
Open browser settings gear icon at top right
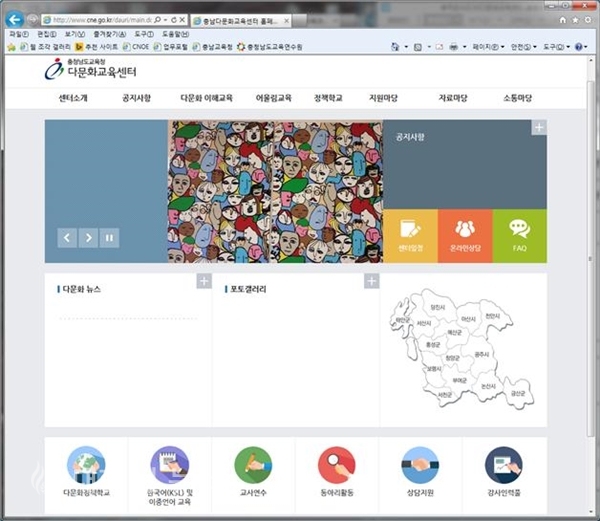click(588, 20)
